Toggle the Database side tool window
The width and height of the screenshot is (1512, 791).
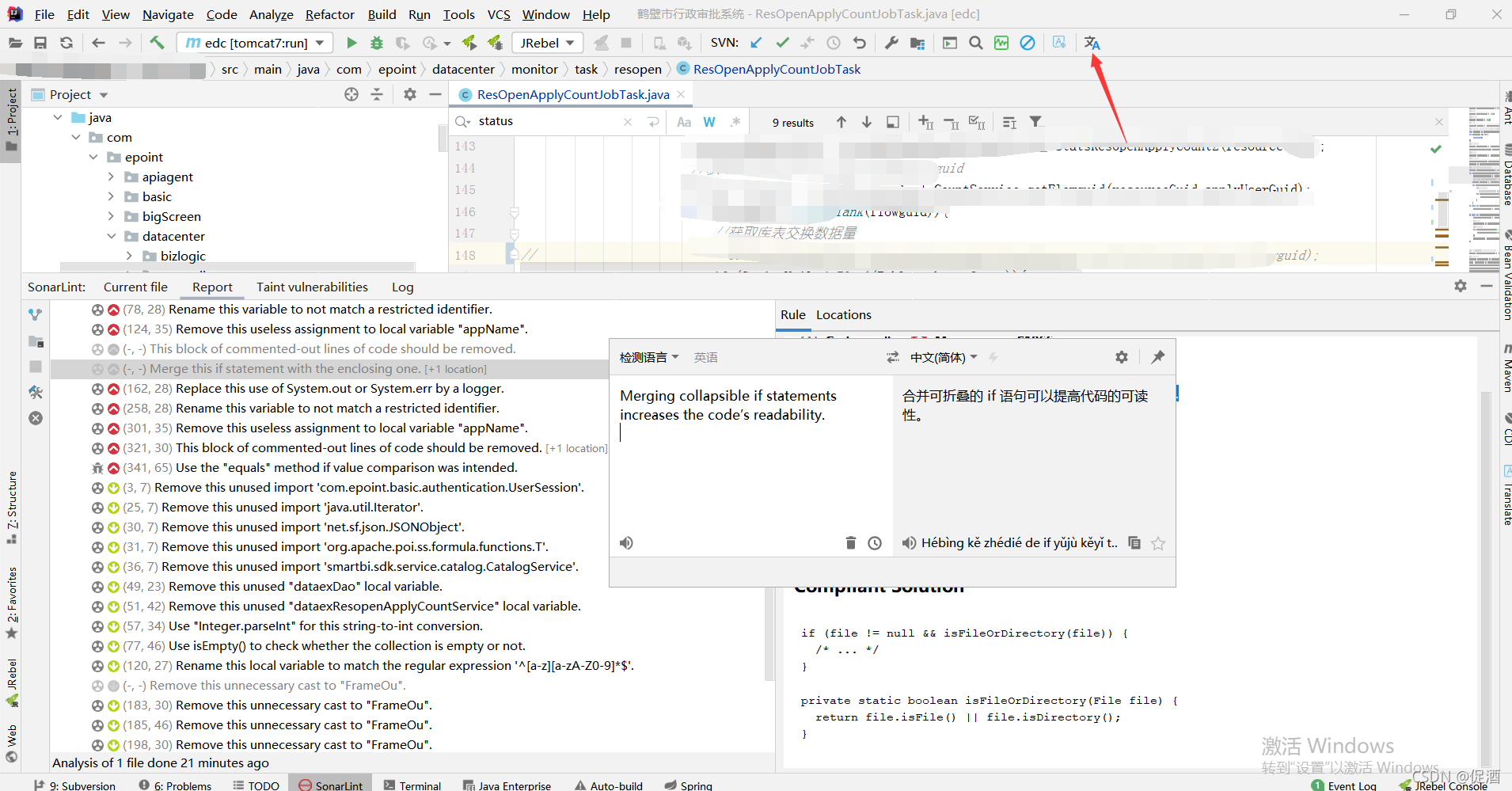[1506, 176]
